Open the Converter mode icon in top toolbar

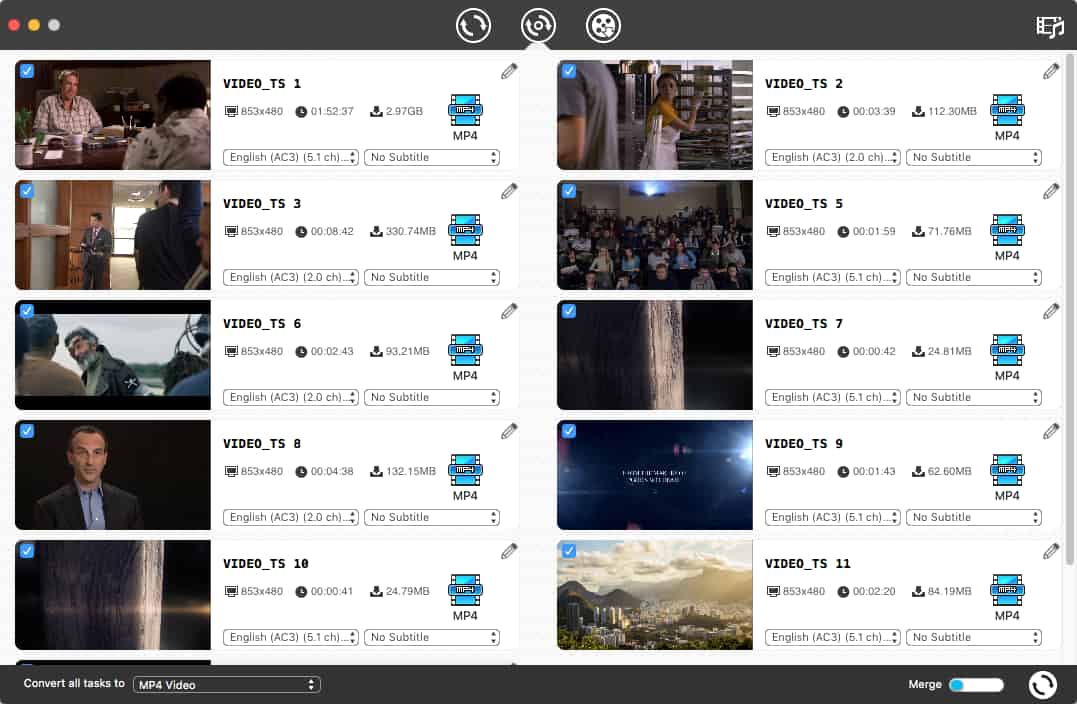pos(473,26)
